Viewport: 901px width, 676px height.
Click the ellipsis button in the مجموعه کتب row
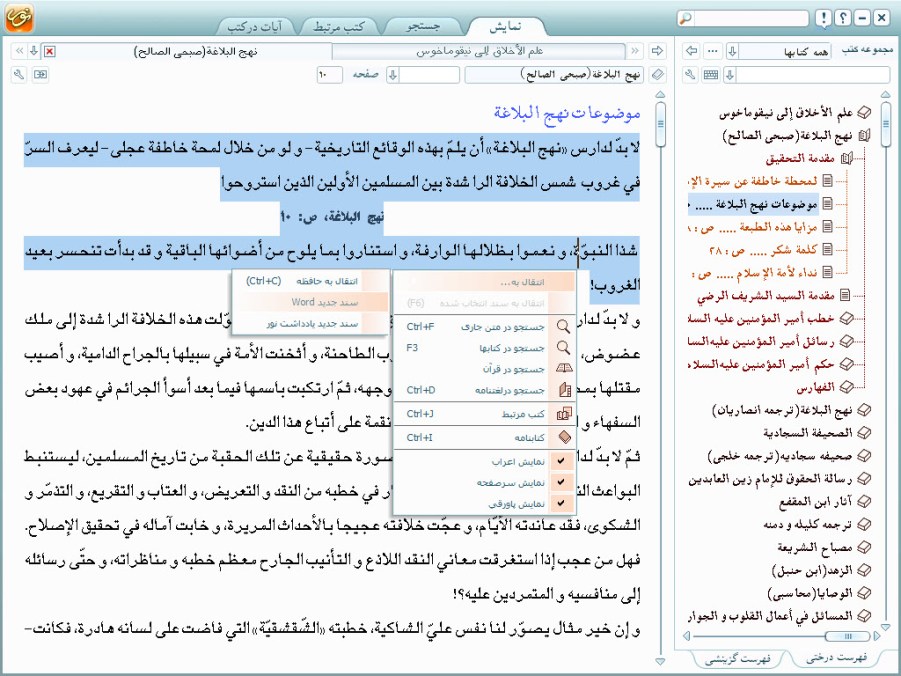(713, 51)
